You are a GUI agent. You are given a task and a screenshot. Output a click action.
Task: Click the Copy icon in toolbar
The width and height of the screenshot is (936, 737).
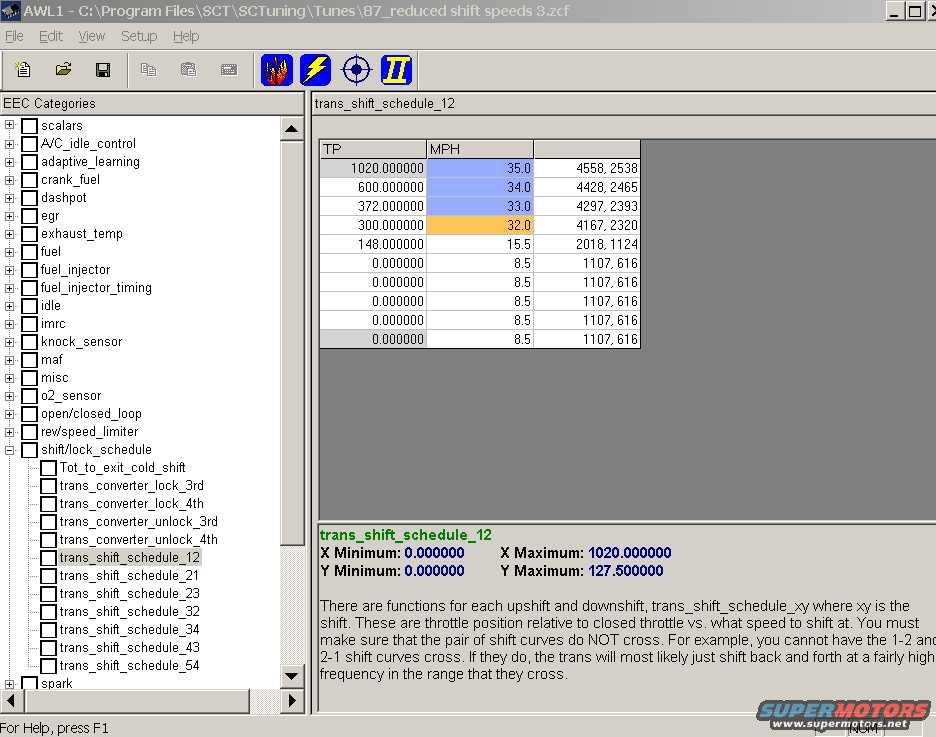click(x=148, y=70)
